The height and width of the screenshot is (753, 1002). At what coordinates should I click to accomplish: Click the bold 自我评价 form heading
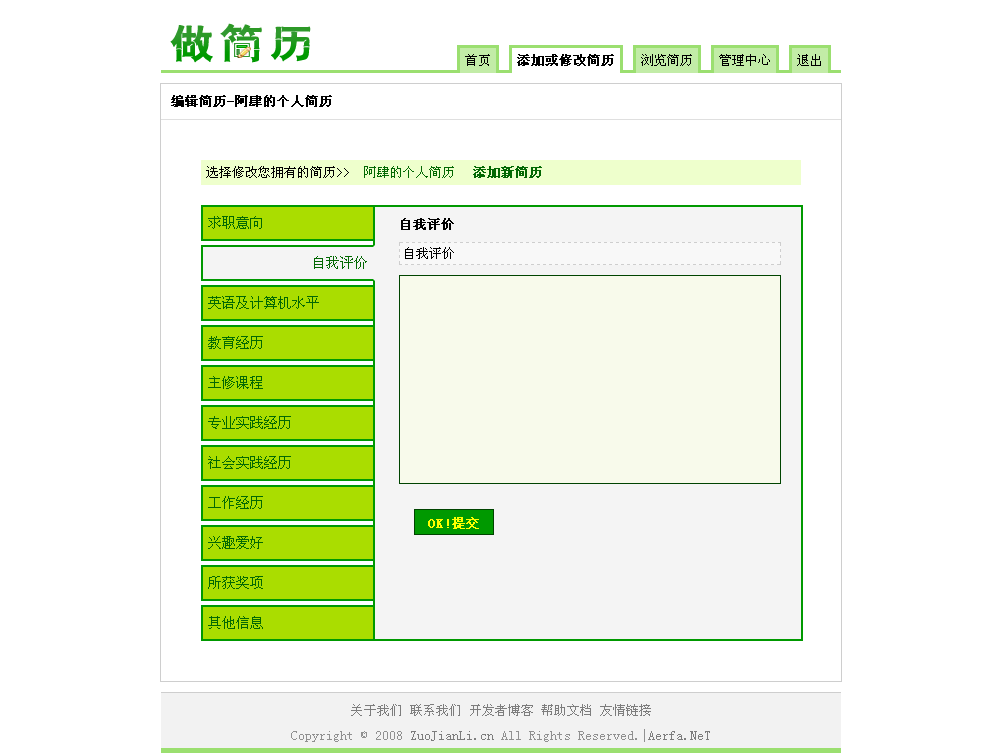coord(426,224)
